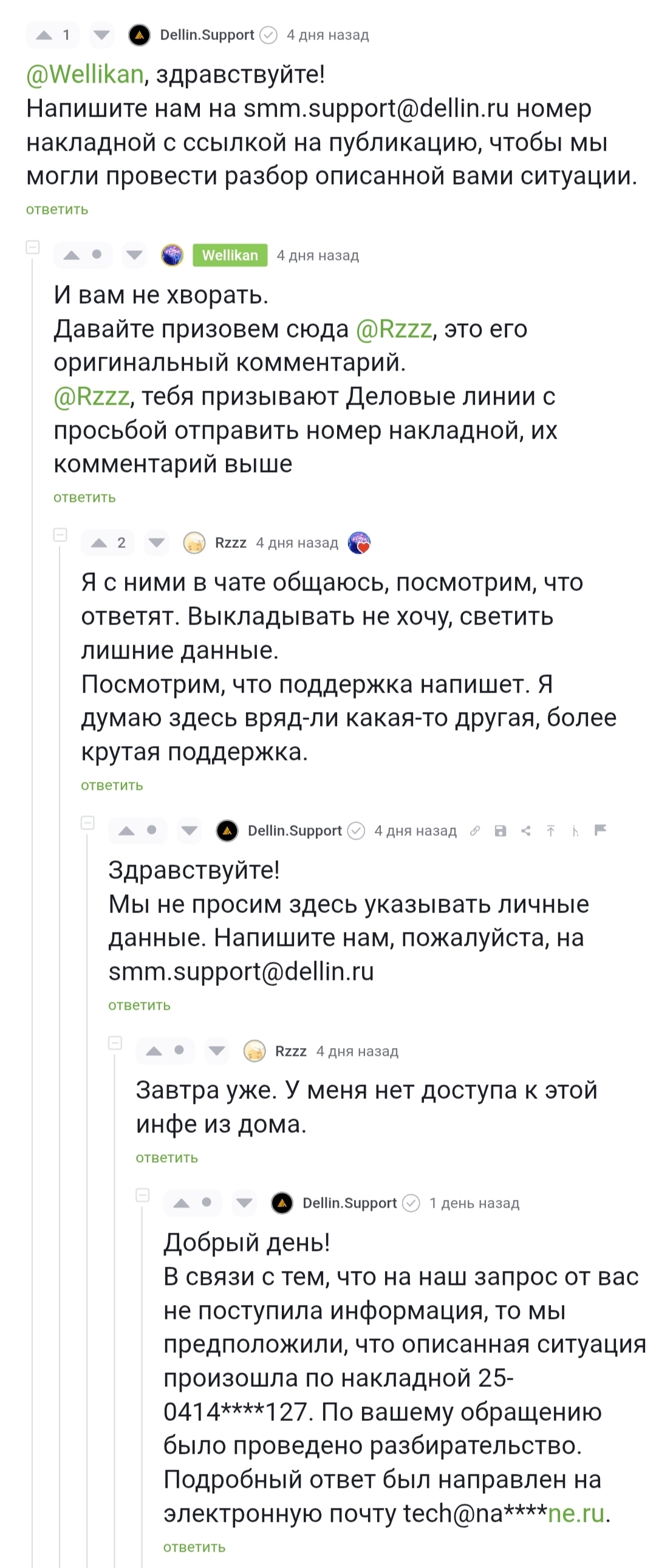
Task: Upvote Rzzz's comment with rating 2
Action: point(98,543)
